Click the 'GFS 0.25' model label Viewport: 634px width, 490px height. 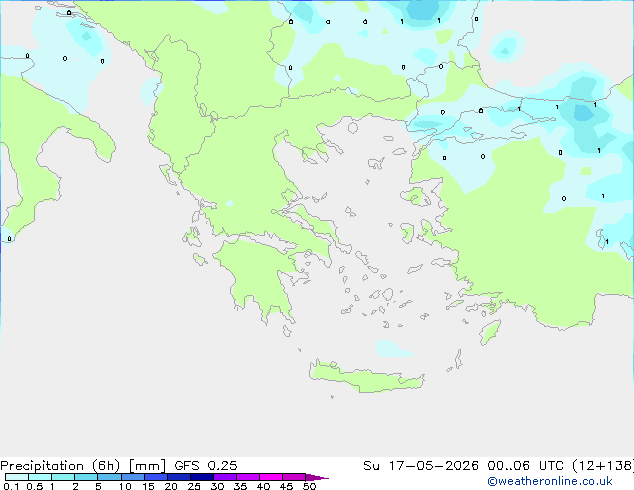(205, 466)
